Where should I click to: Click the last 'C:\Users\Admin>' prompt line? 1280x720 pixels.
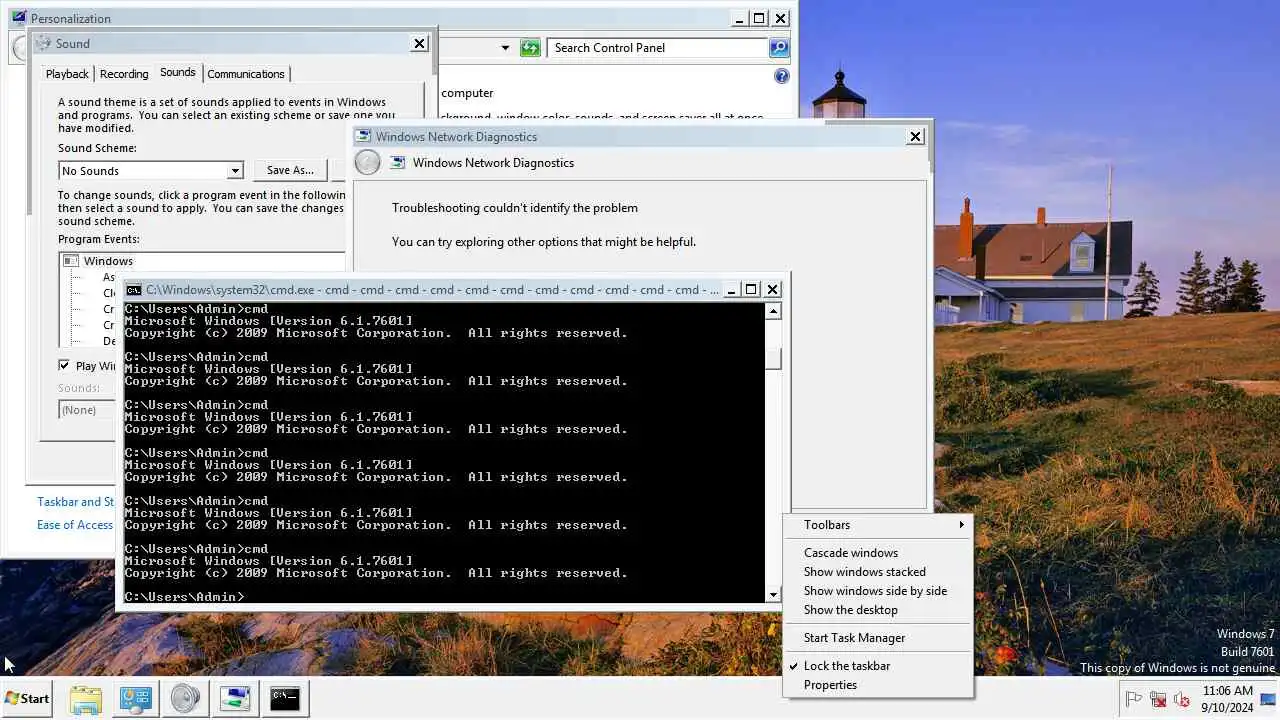pos(184,597)
